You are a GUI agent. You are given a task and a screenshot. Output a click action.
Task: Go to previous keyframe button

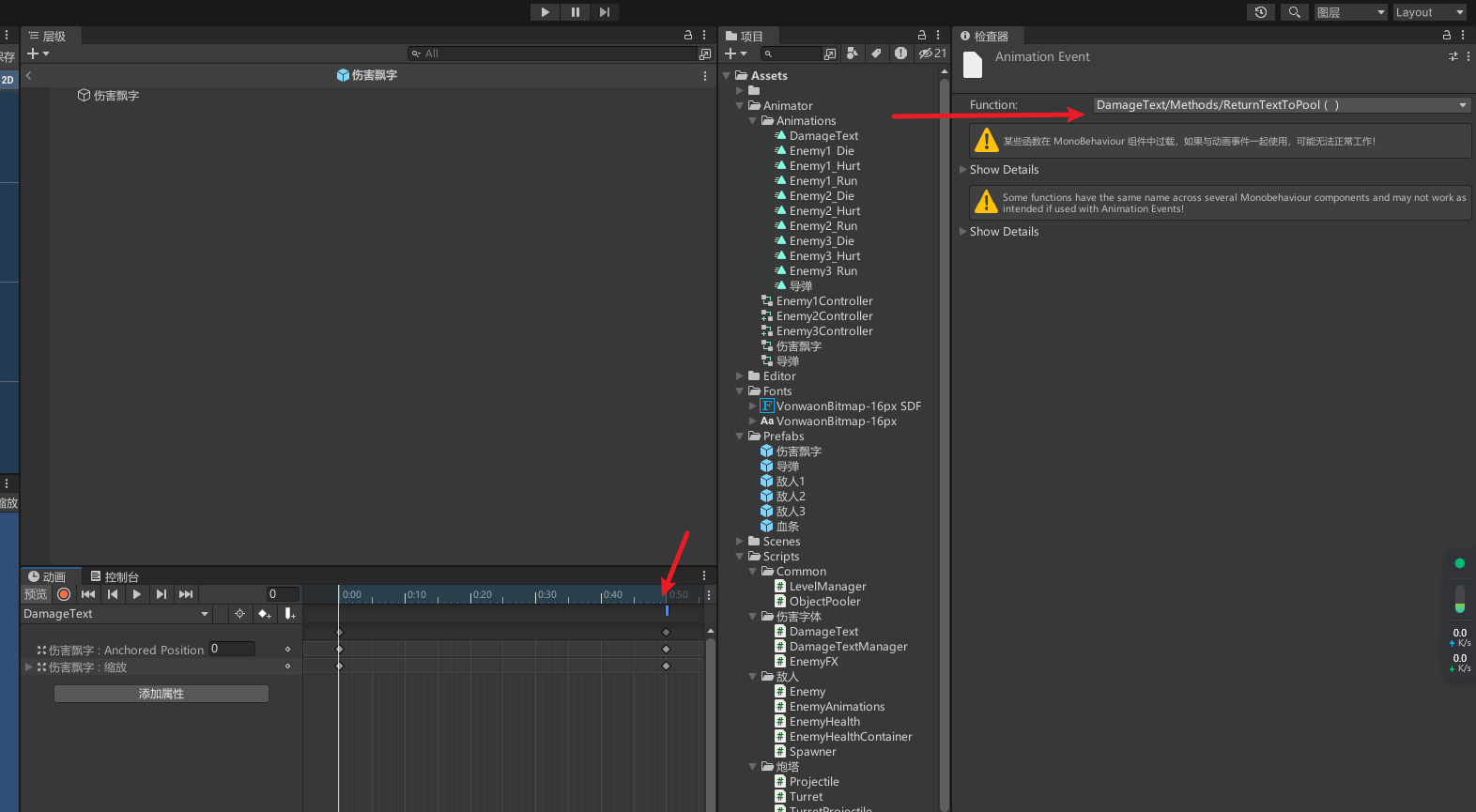113,594
